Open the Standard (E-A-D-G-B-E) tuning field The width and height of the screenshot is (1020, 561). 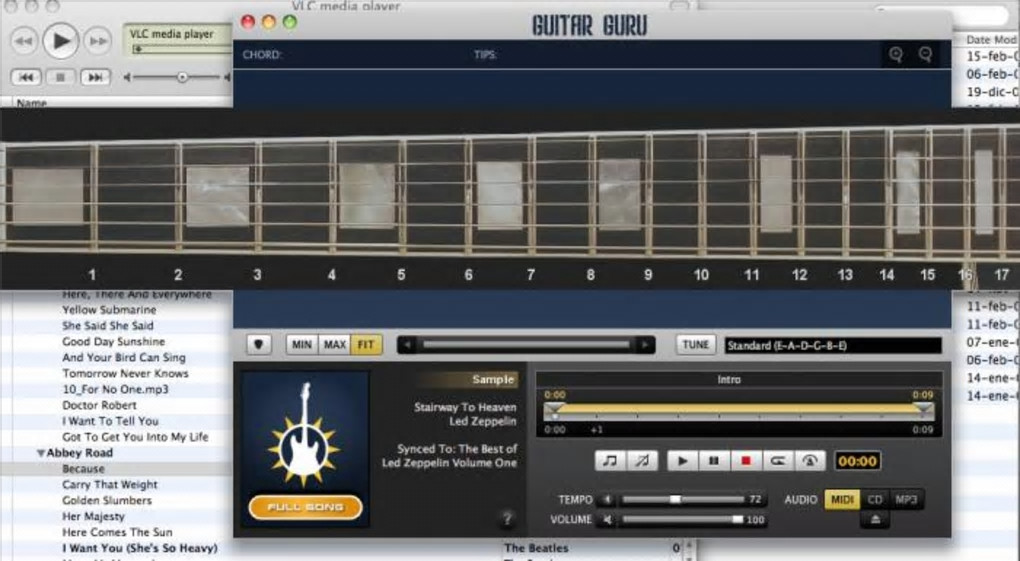(x=833, y=346)
